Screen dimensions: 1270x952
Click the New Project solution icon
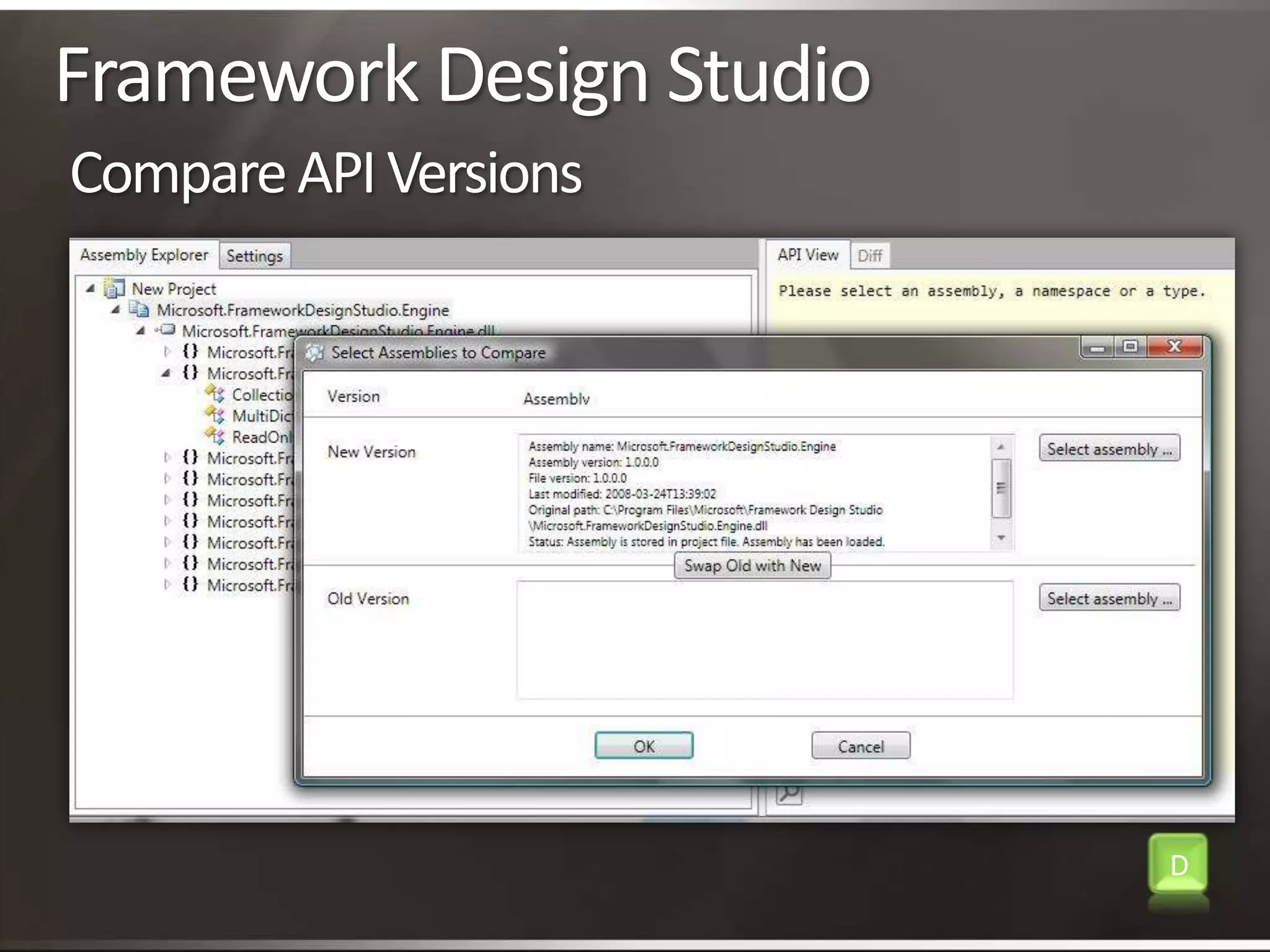point(113,288)
